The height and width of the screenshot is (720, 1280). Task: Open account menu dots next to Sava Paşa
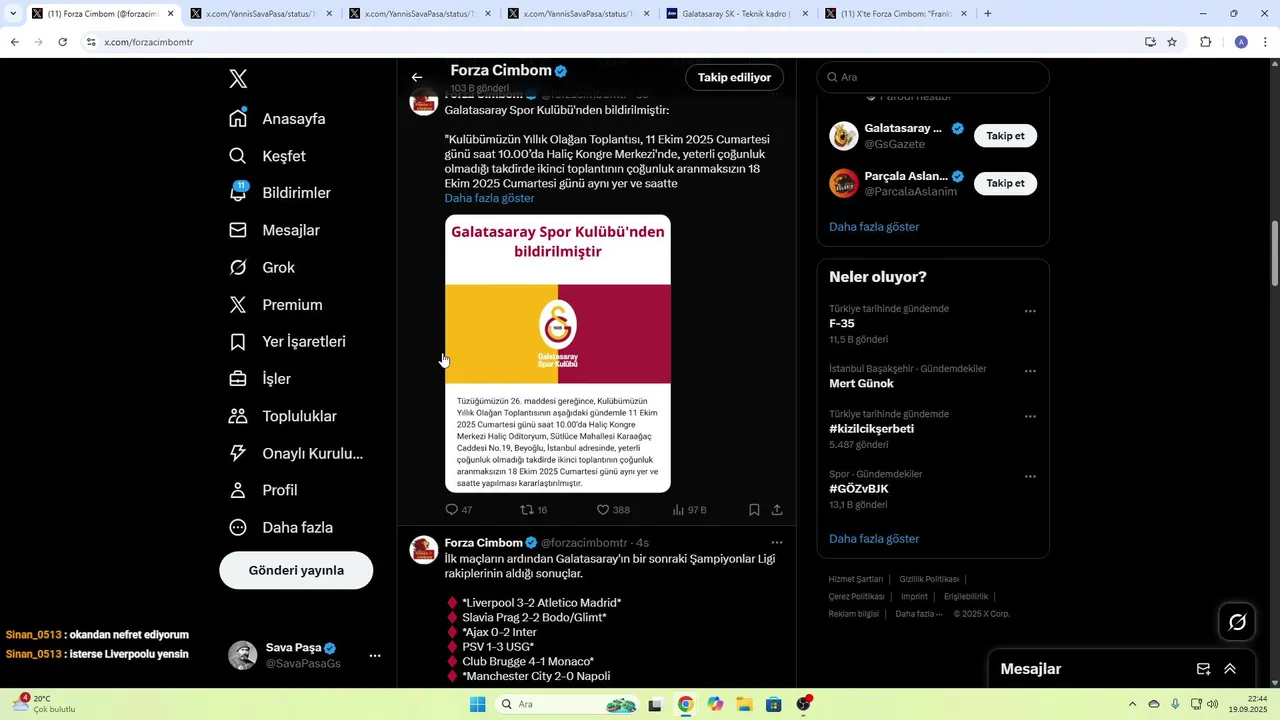[x=375, y=656]
